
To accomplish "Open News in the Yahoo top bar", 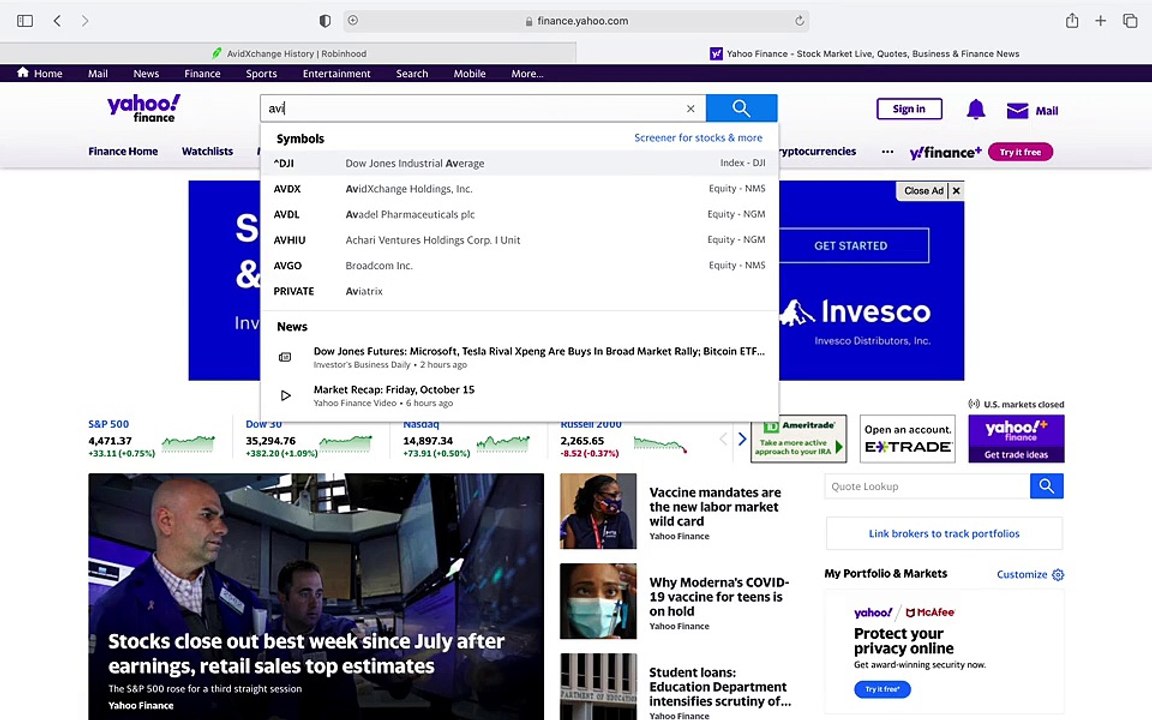I will click(146, 73).
